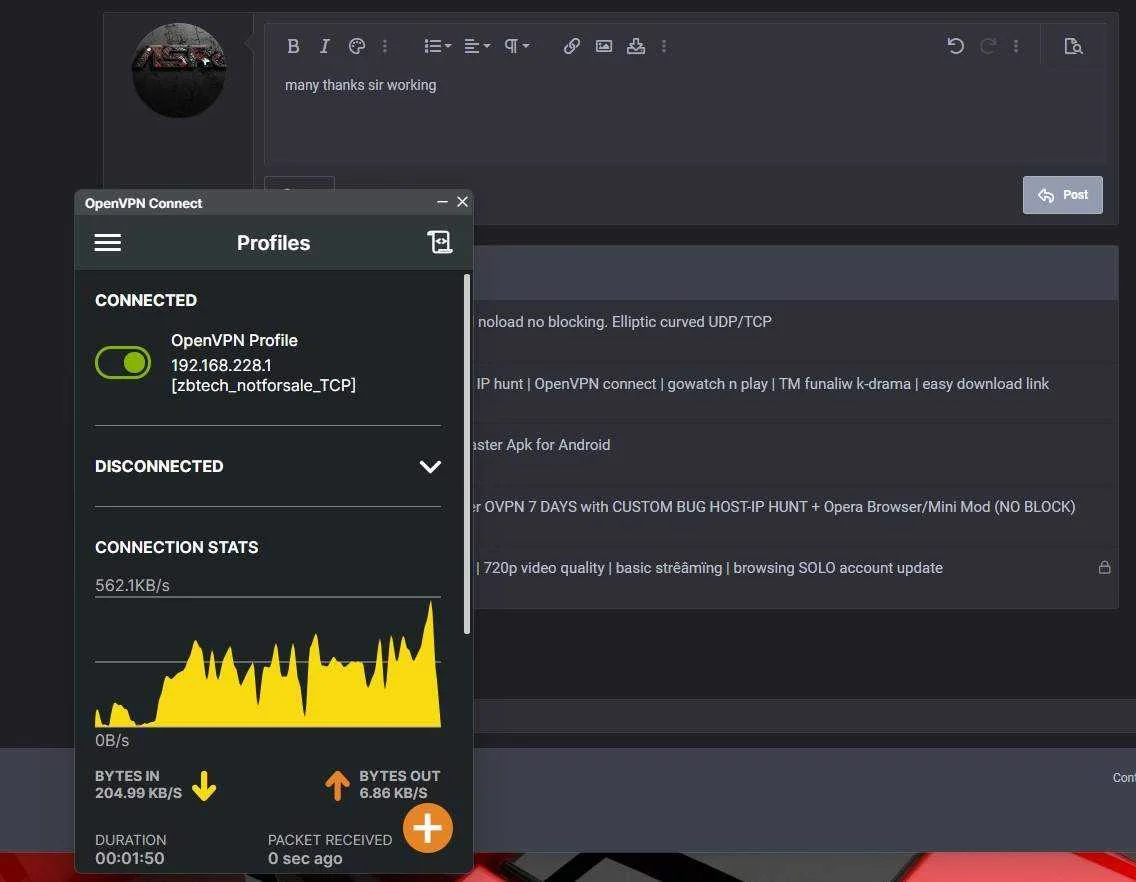Insert an image in the editor
The image size is (1136, 882).
pyautogui.click(x=604, y=46)
